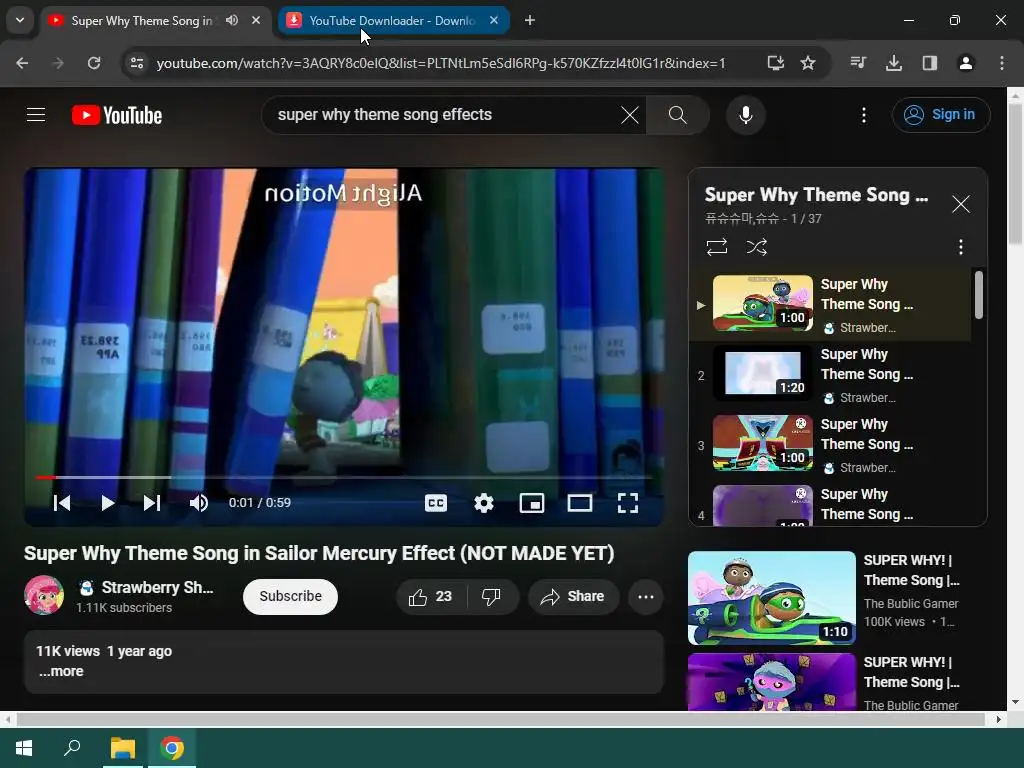Select playlist video number 3

[x=830, y=445]
